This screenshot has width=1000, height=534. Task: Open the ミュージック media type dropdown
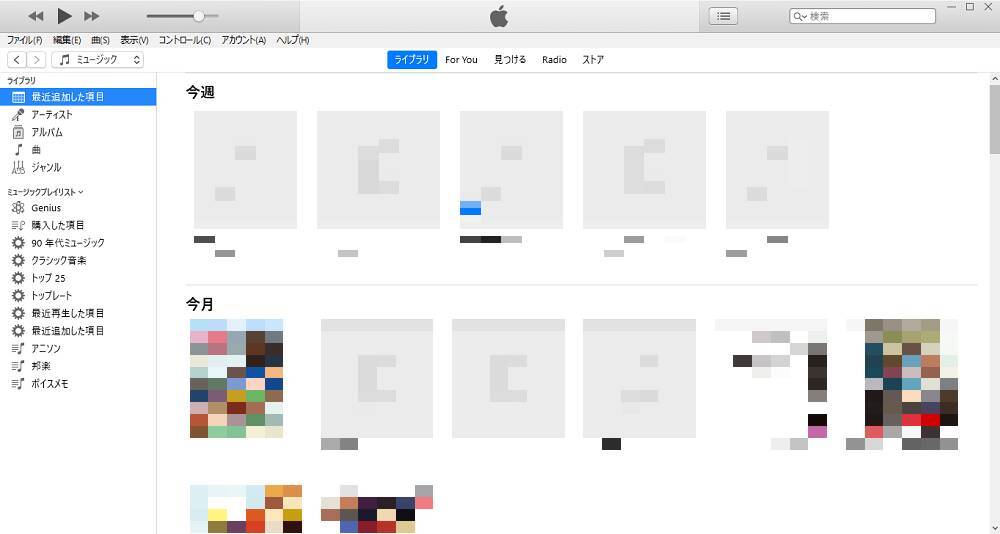pyautogui.click(x=98, y=60)
